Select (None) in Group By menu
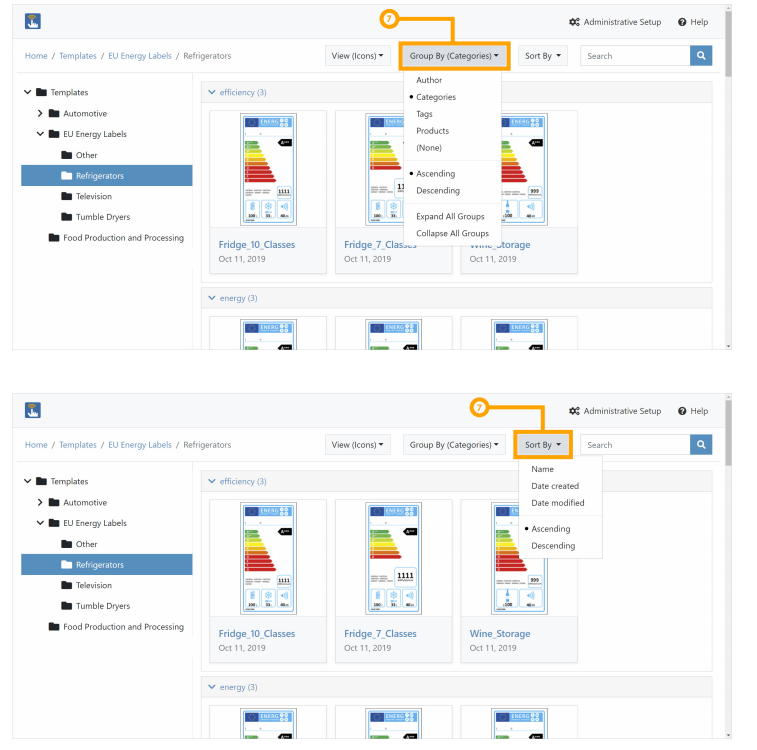 coord(429,148)
